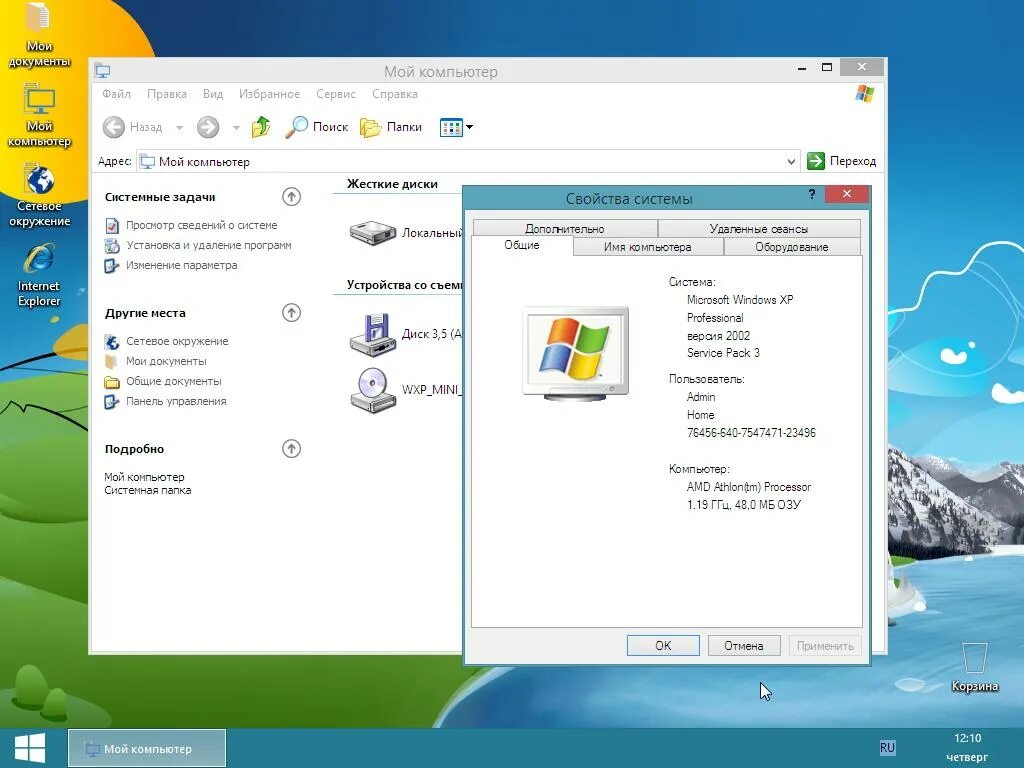Open the Сервис menu
The height and width of the screenshot is (768, 1024).
click(336, 94)
